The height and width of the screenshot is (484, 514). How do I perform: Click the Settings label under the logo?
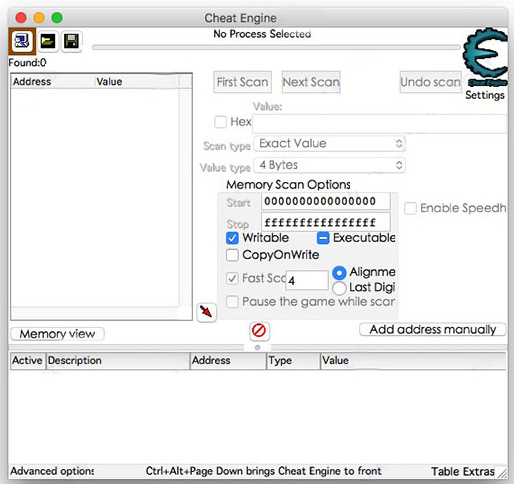[x=485, y=95]
